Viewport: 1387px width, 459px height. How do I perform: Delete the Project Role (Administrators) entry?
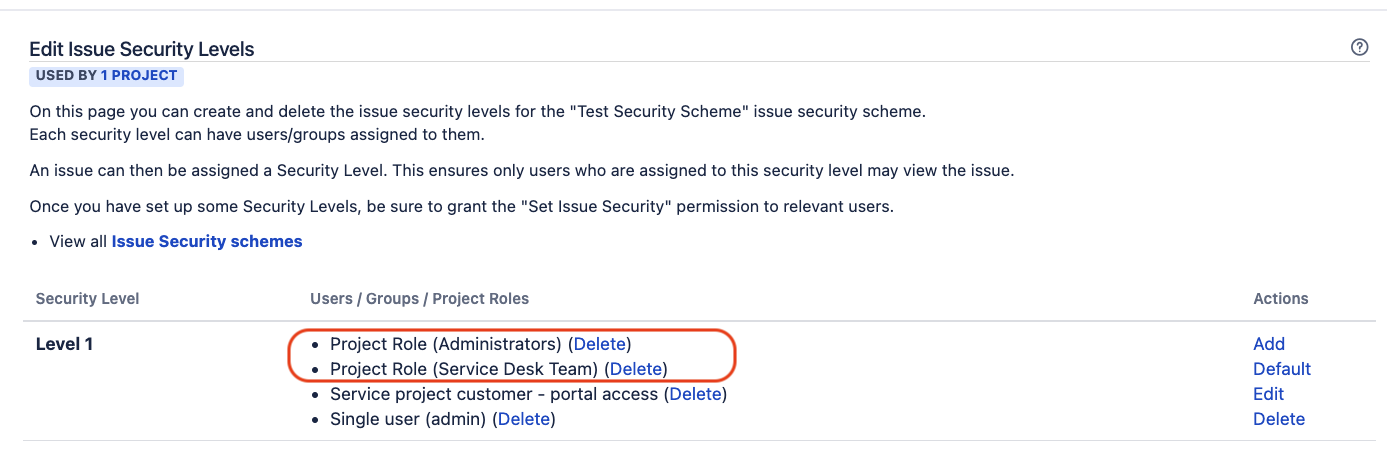point(599,344)
